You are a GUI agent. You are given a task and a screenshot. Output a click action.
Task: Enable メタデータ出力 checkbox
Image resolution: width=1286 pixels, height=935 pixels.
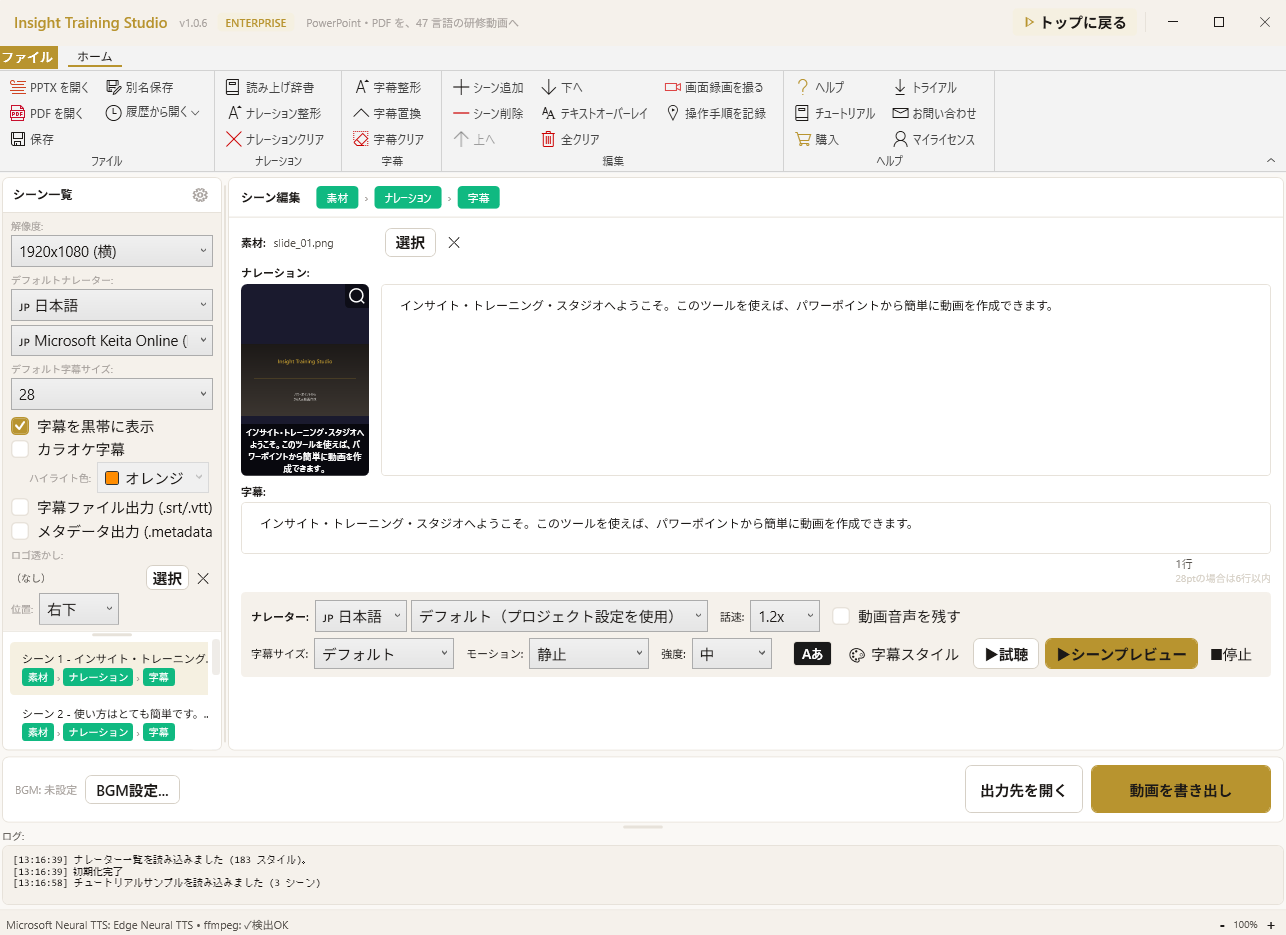(20, 531)
